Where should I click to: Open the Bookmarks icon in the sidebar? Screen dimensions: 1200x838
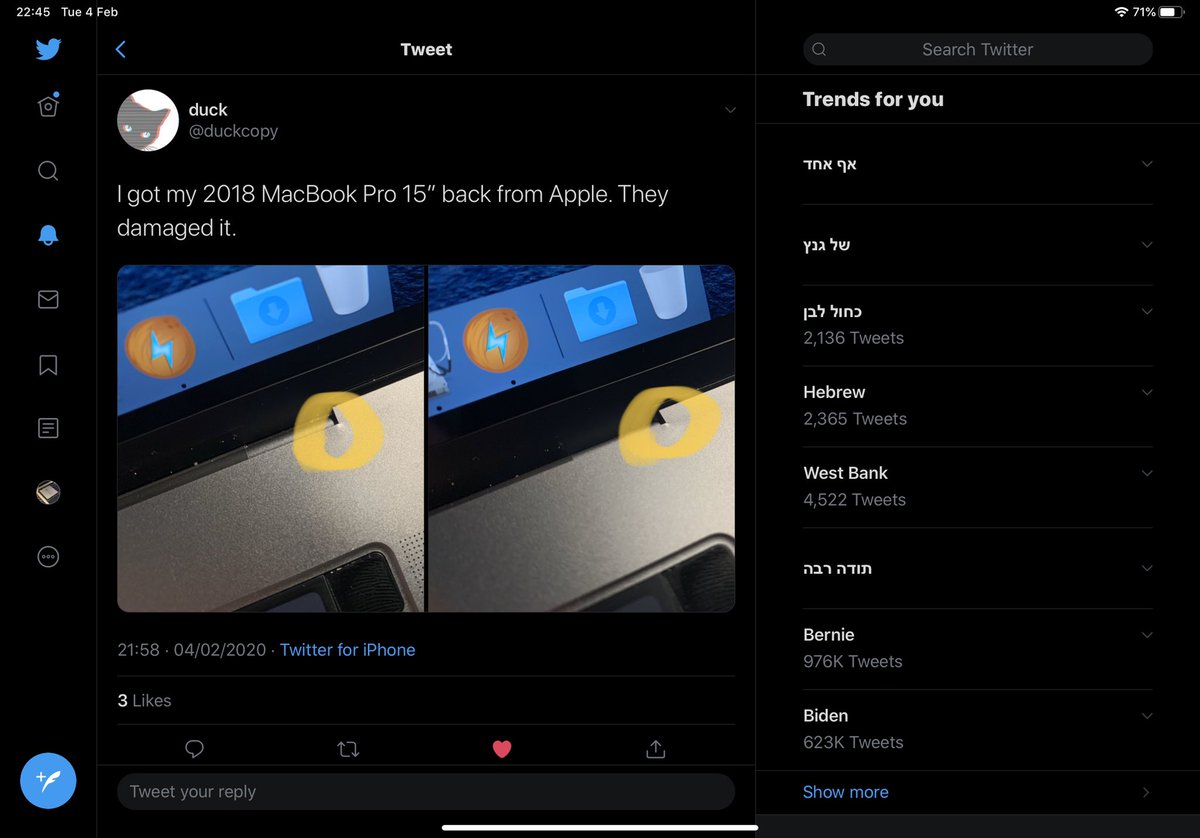[48, 365]
